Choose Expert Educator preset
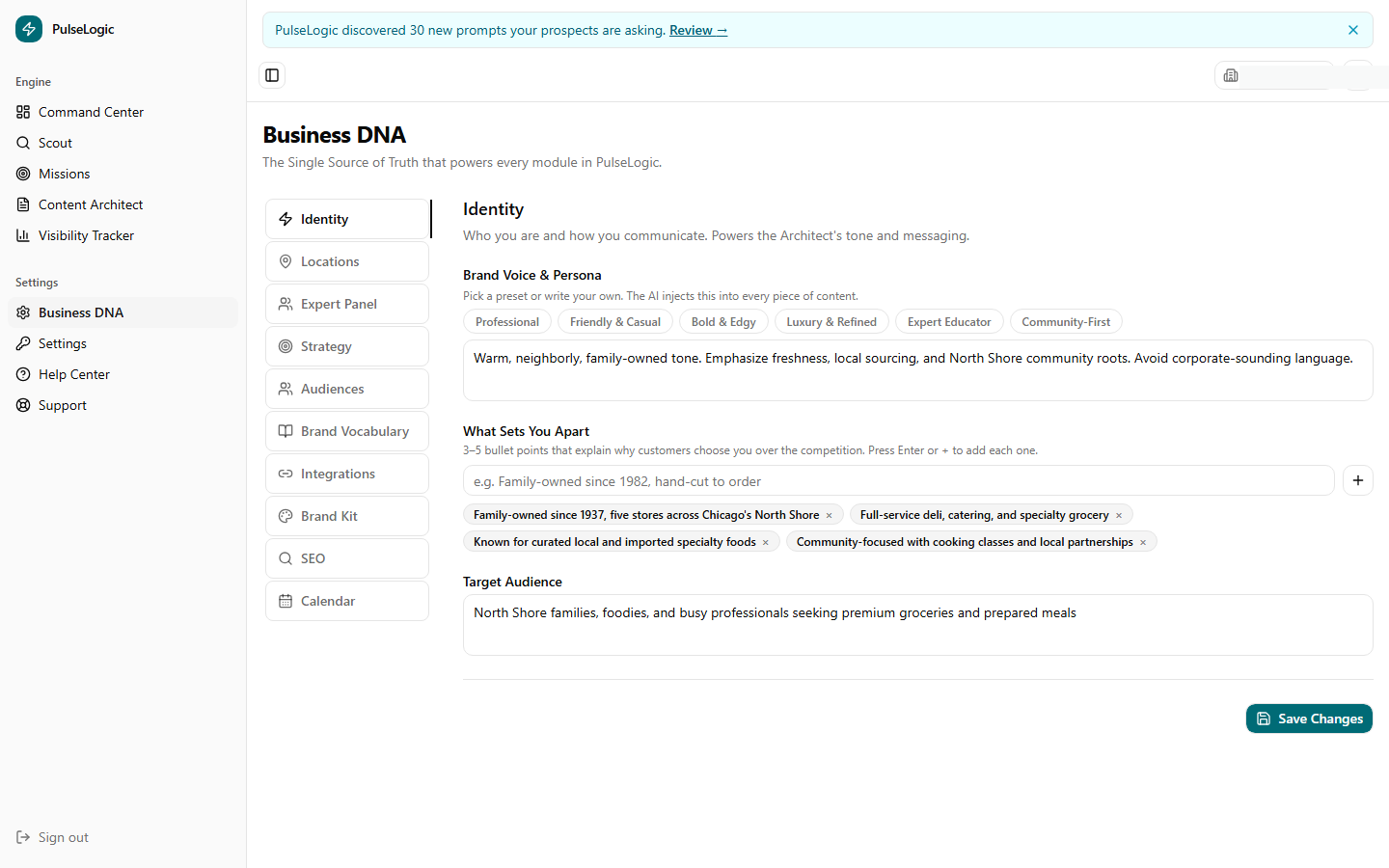 (949, 322)
